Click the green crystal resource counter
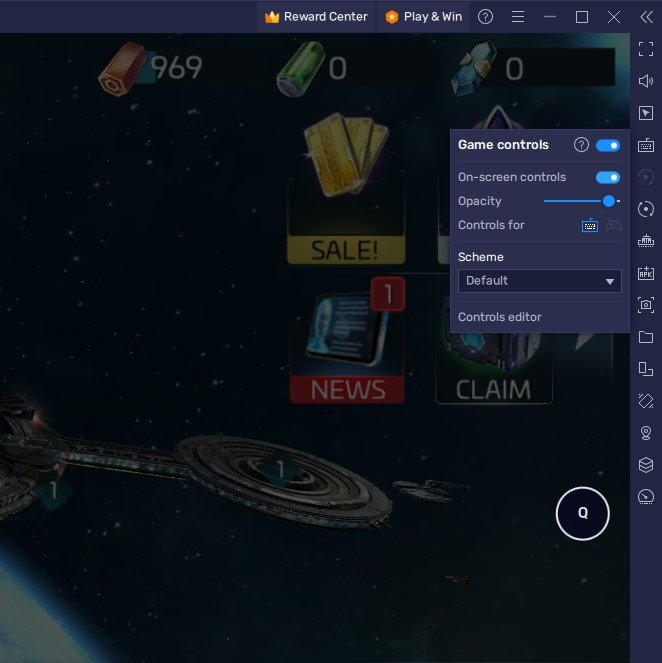 312,68
